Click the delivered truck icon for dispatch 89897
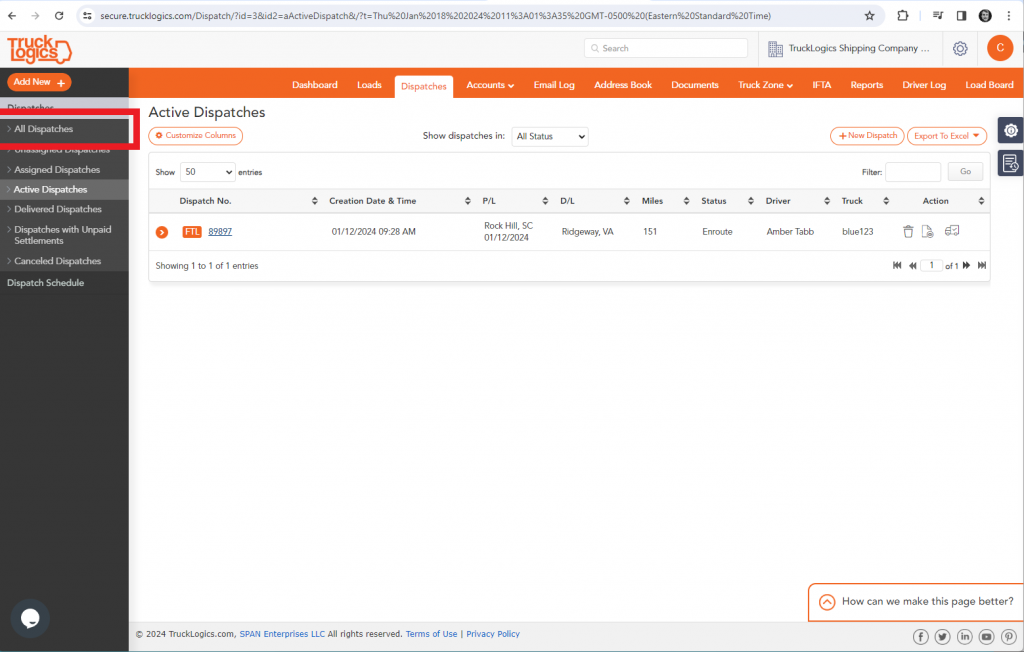 point(952,231)
